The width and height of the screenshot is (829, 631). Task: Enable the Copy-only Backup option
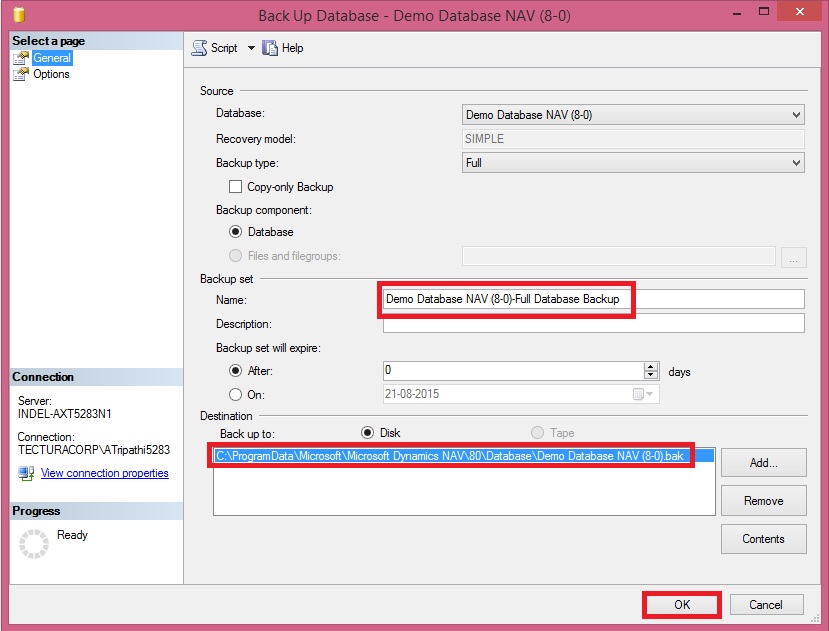235,186
